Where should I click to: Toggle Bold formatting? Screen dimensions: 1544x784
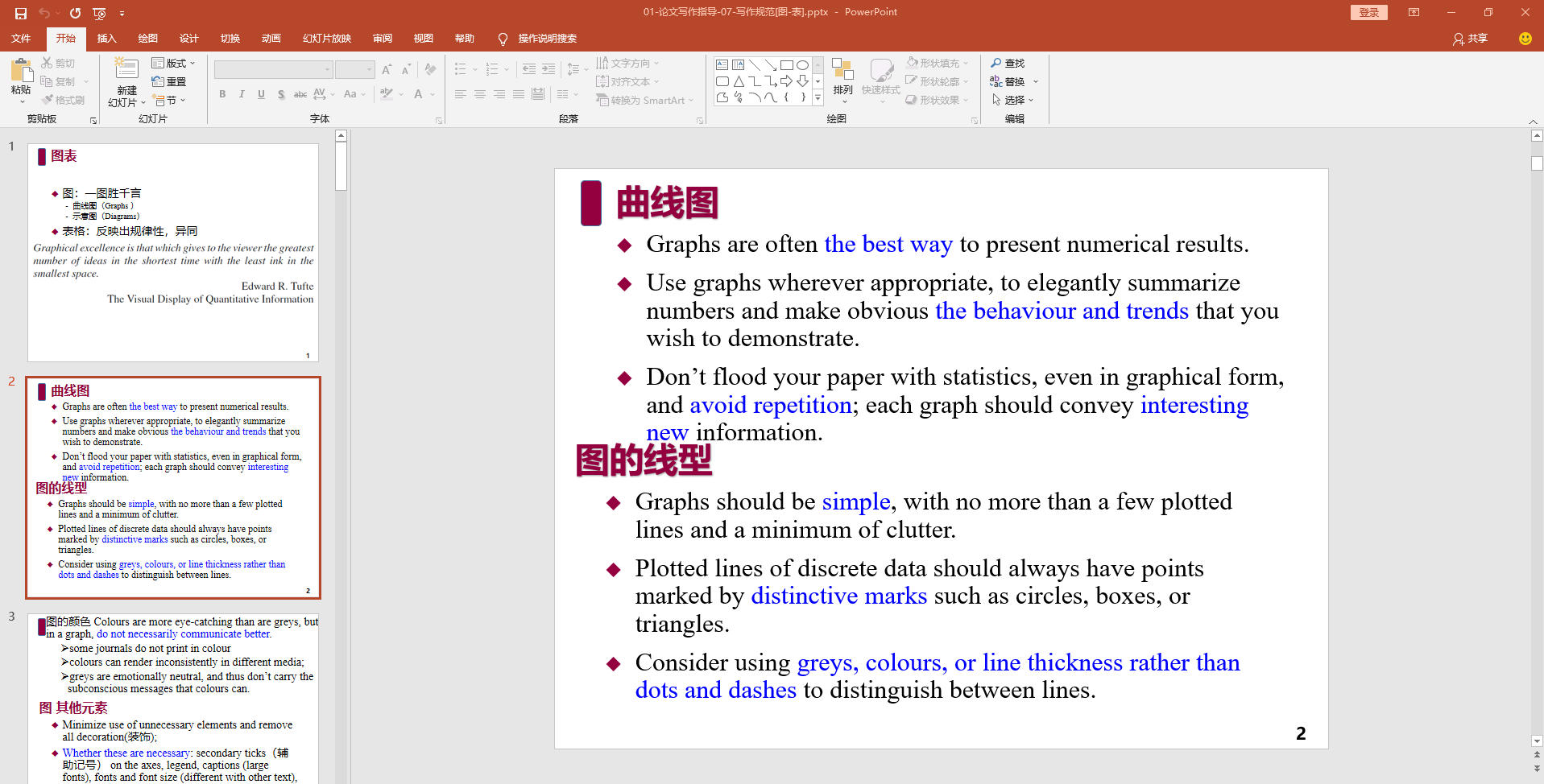pos(222,94)
